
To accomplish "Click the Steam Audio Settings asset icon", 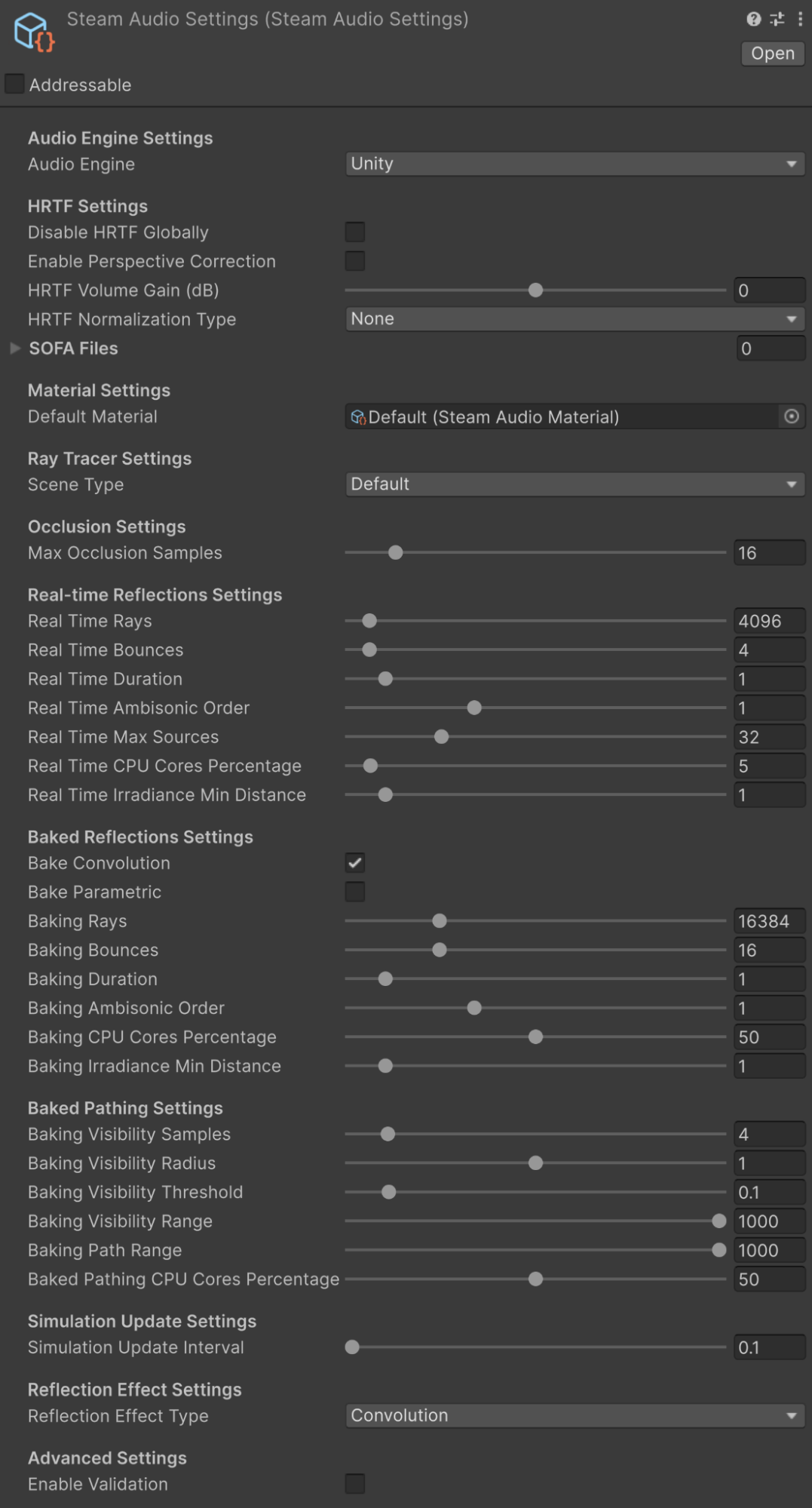I will (34, 32).
